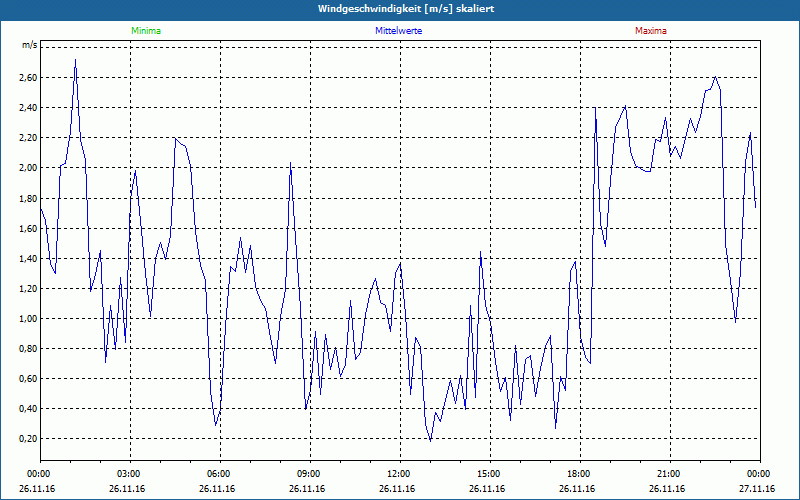Screen dimensions: 800x500
Task: Click the 15:00 time axis label
Action: [x=490, y=474]
